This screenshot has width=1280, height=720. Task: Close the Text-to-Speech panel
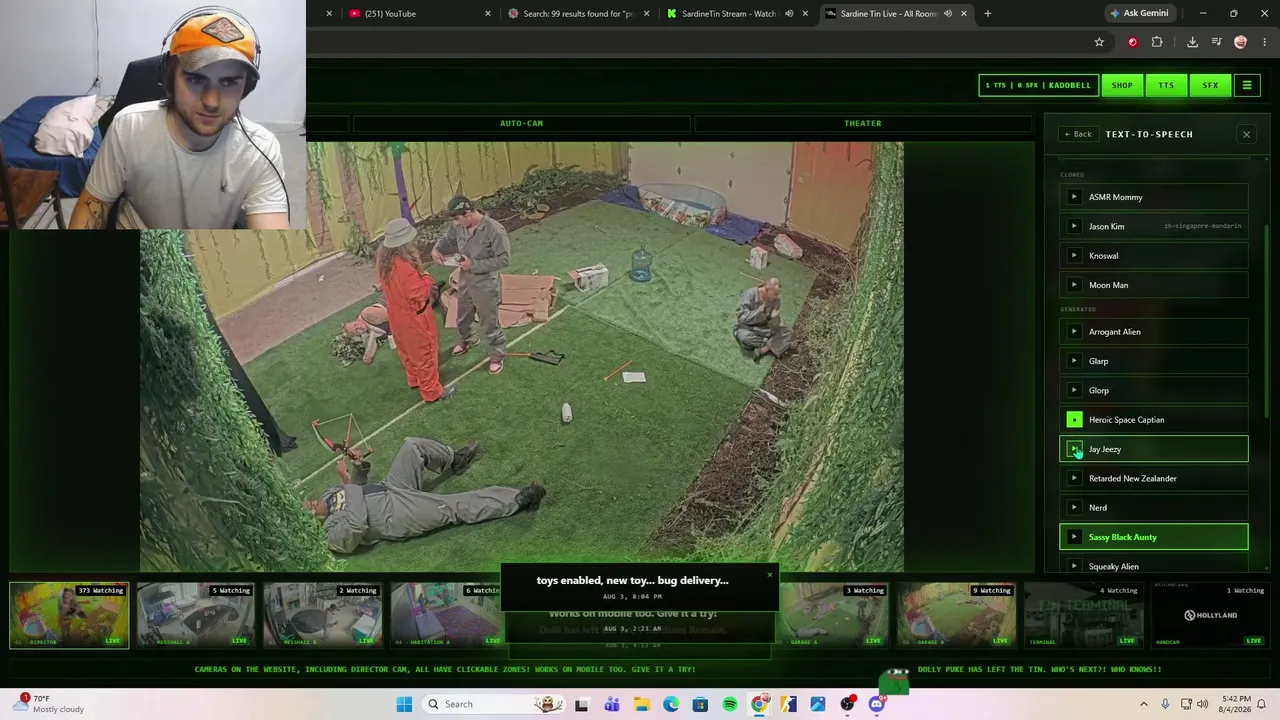pos(1246,134)
